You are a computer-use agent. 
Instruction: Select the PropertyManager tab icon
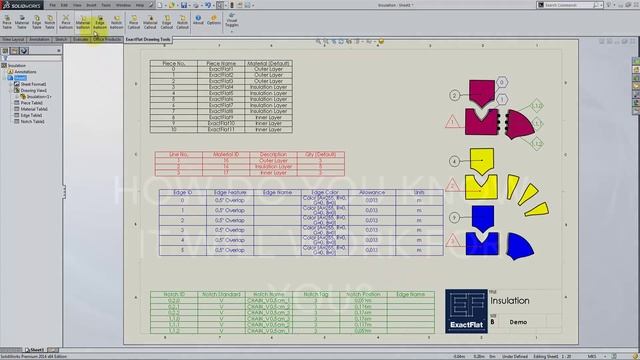[14, 51]
